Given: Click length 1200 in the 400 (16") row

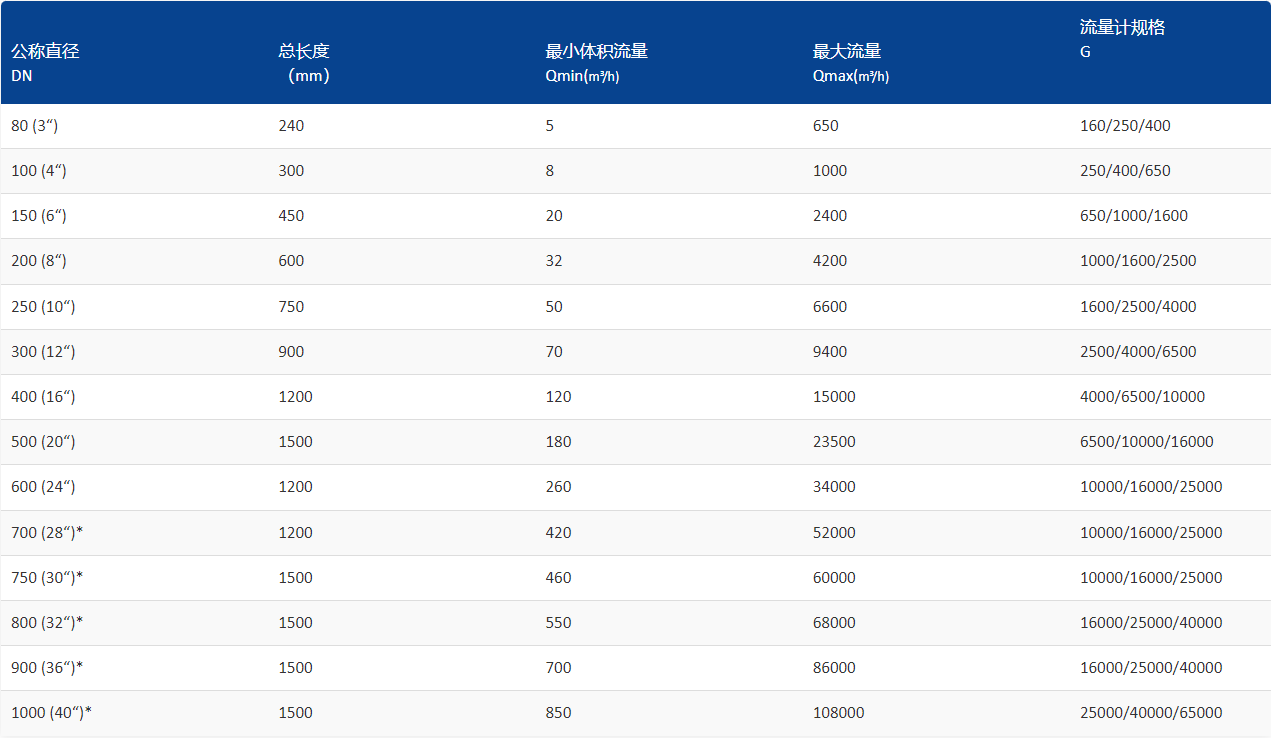Looking at the screenshot, I should [295, 397].
